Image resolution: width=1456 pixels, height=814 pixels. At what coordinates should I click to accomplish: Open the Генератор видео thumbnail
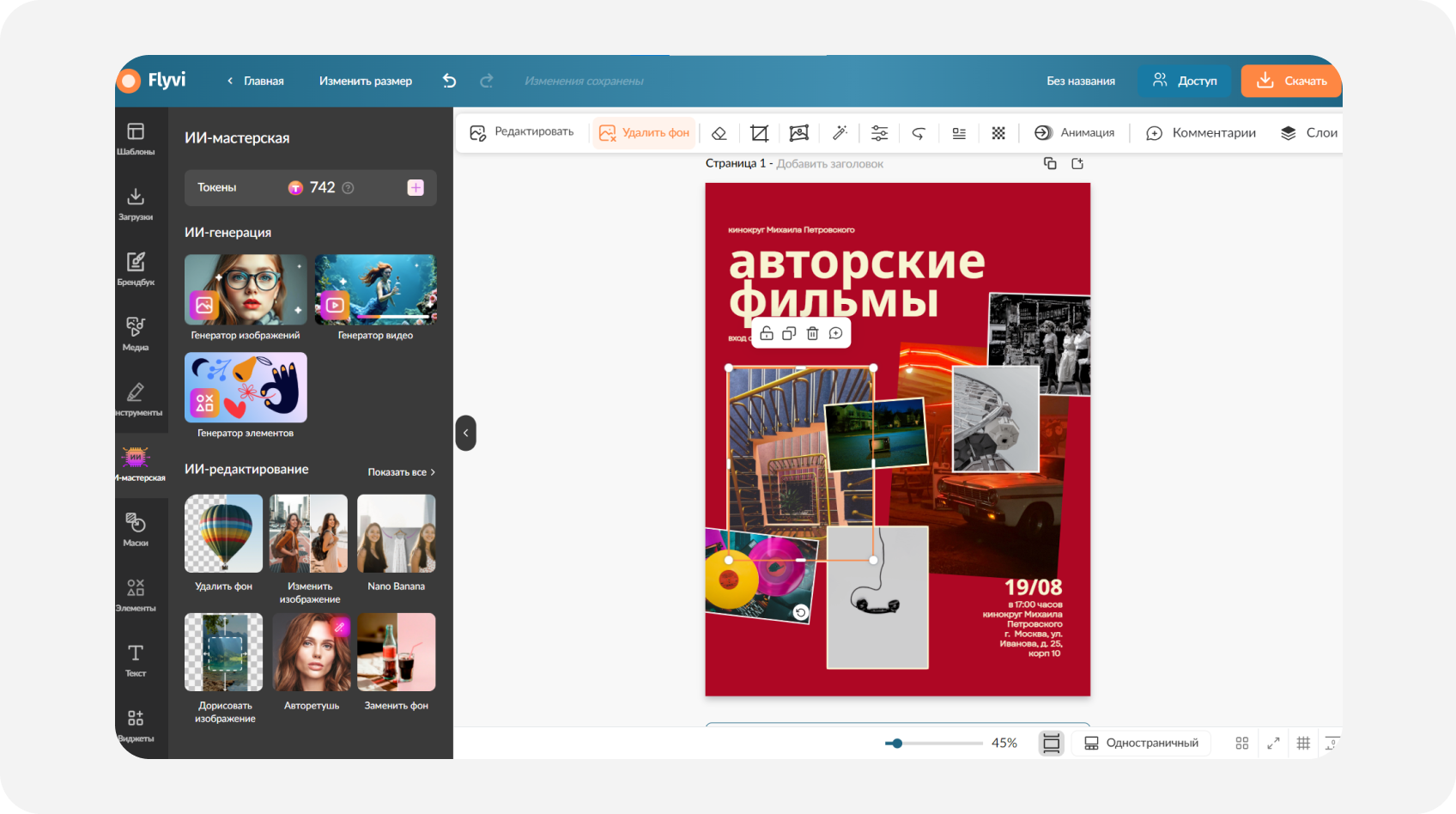pyautogui.click(x=375, y=289)
